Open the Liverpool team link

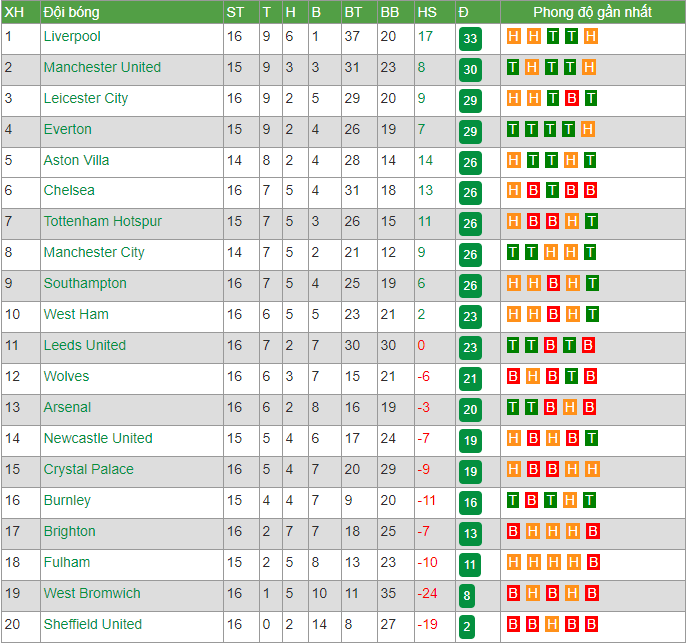pos(72,36)
